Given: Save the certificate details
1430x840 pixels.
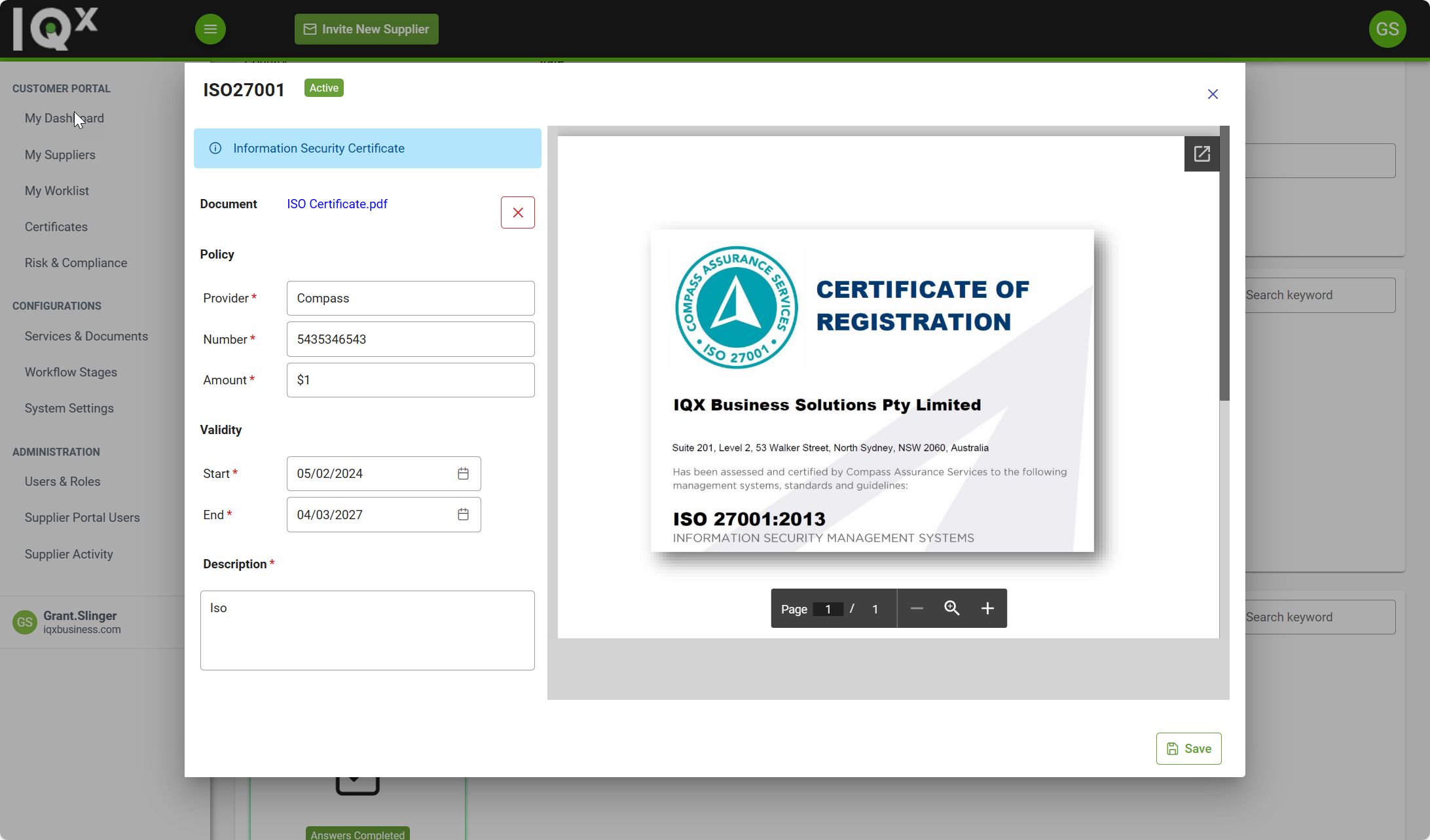Looking at the screenshot, I should pyautogui.click(x=1188, y=748).
